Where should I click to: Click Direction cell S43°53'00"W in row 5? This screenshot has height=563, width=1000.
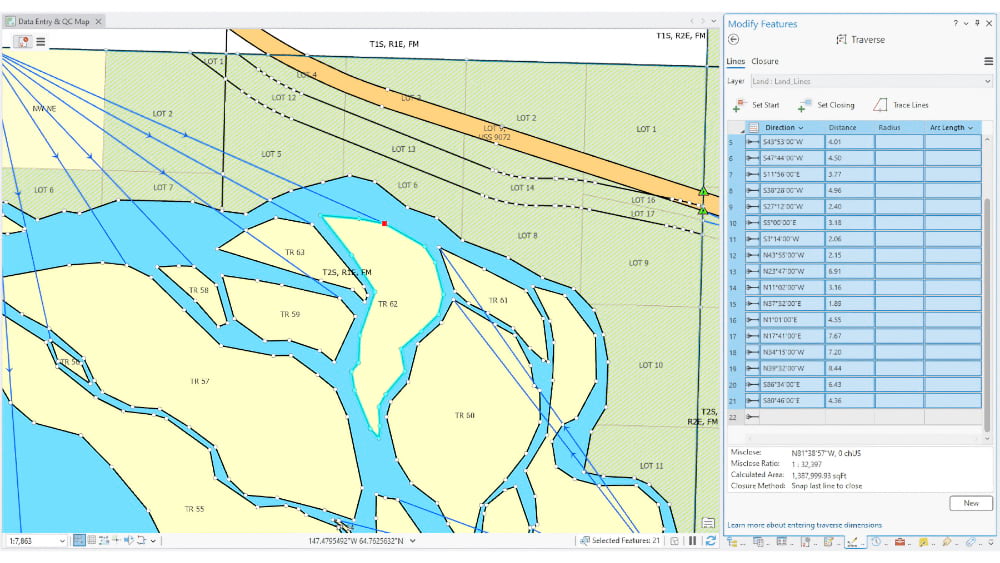pyautogui.click(x=792, y=142)
